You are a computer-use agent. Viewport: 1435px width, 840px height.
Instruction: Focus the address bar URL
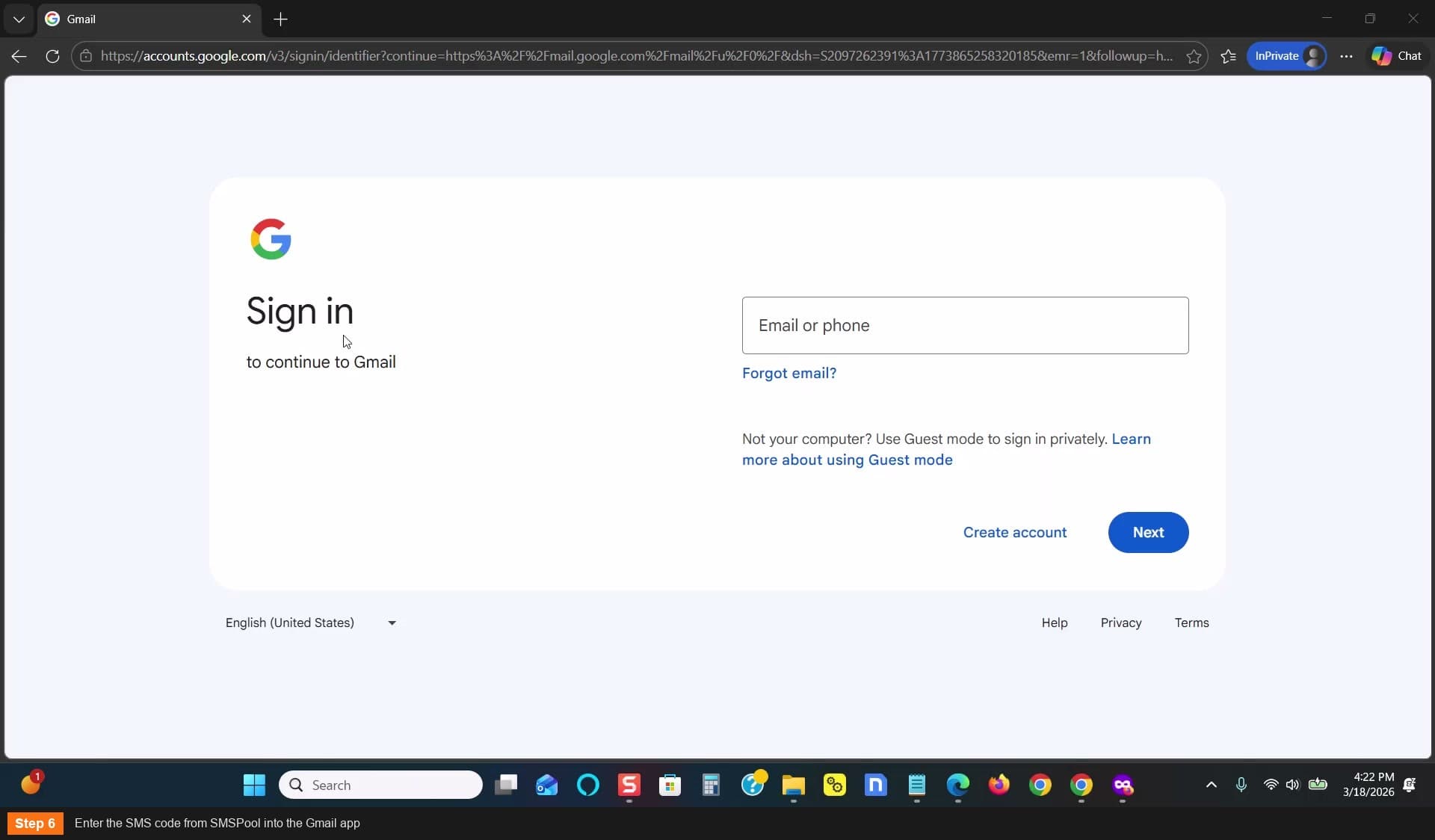coord(637,56)
